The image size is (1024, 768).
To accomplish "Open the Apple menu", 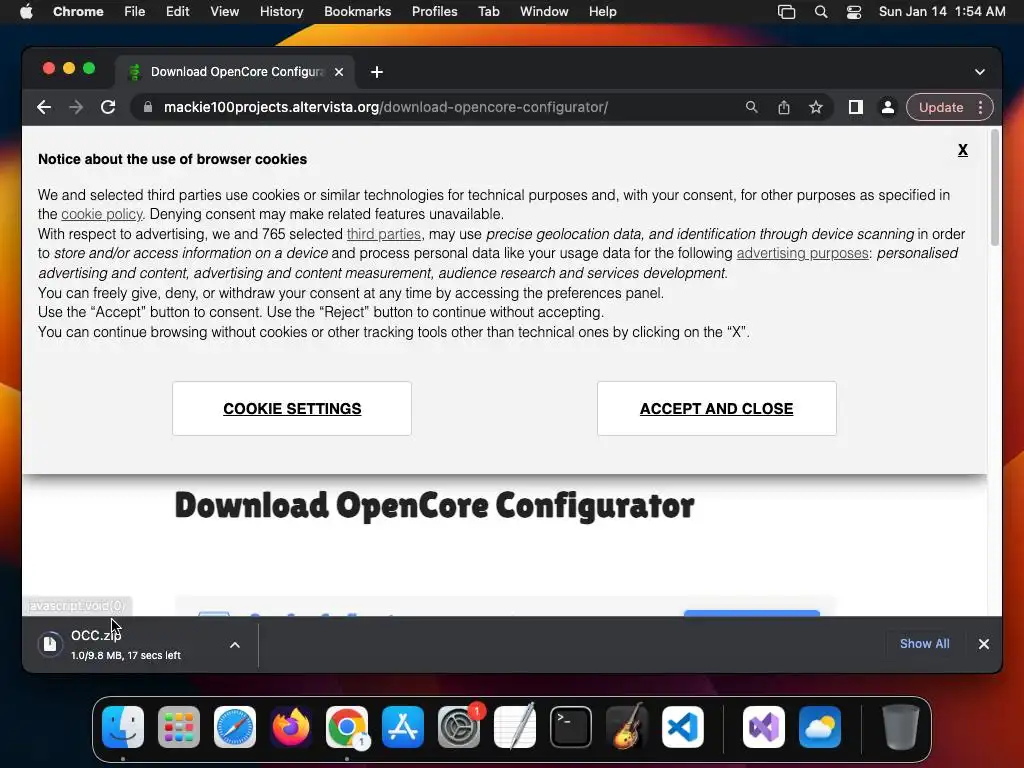I will tap(26, 12).
